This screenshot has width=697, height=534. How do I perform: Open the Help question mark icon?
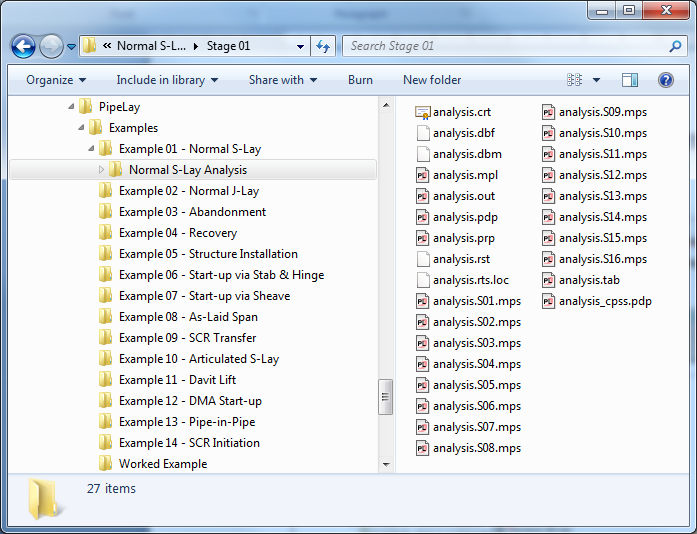pos(665,80)
